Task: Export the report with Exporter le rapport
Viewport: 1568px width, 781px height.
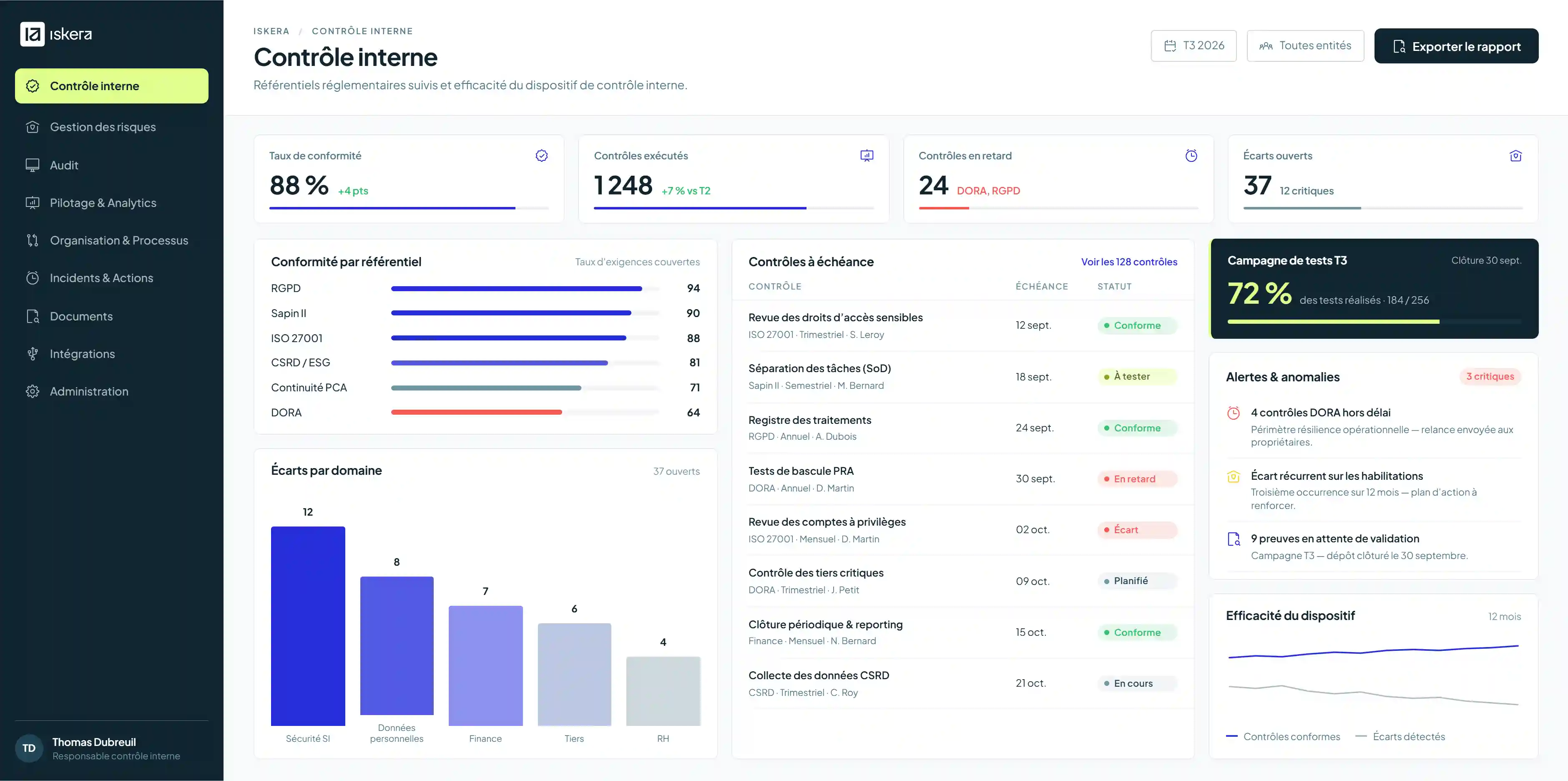Action: tap(1456, 46)
